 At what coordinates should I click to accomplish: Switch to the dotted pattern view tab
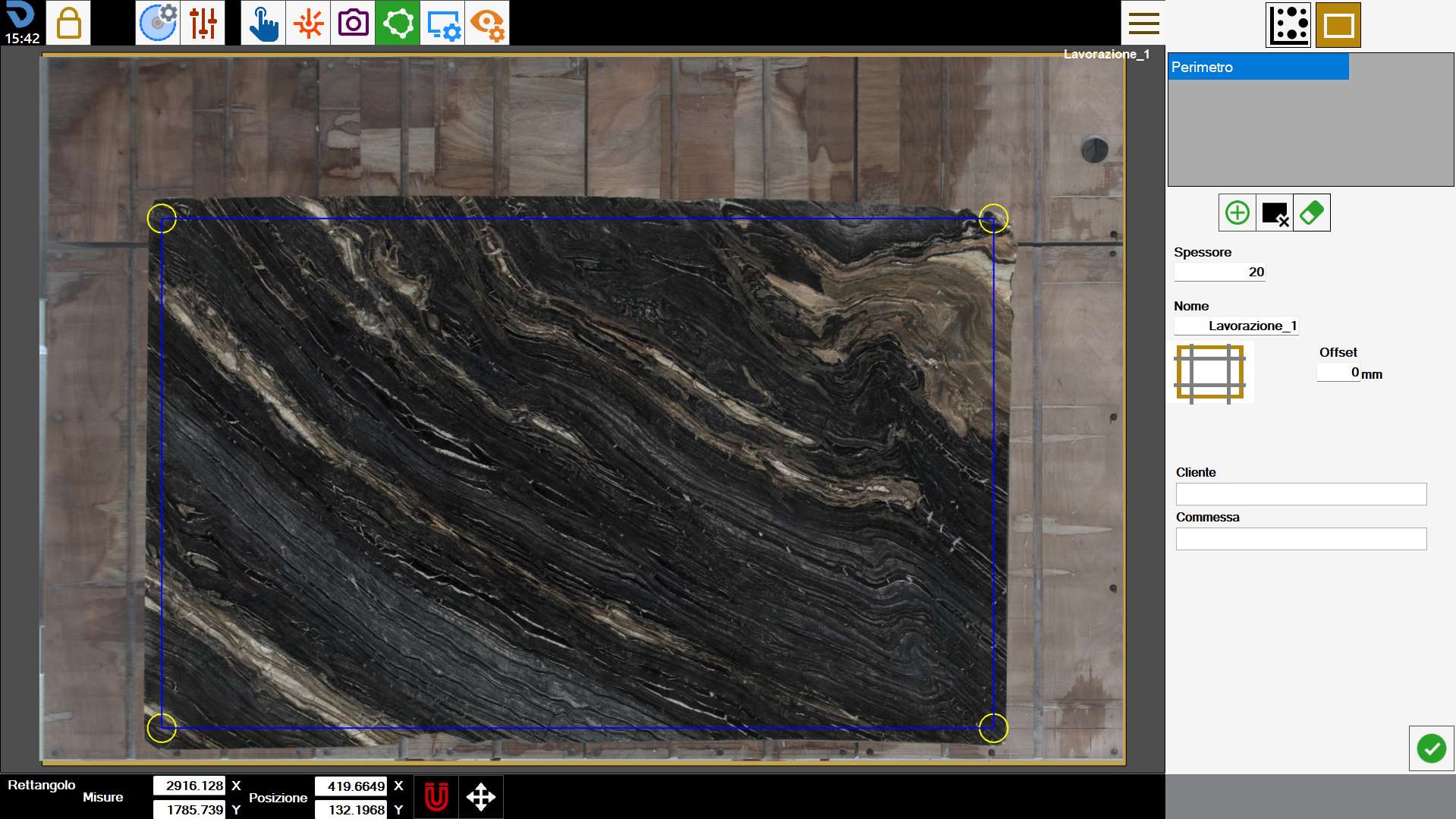pyautogui.click(x=1289, y=25)
